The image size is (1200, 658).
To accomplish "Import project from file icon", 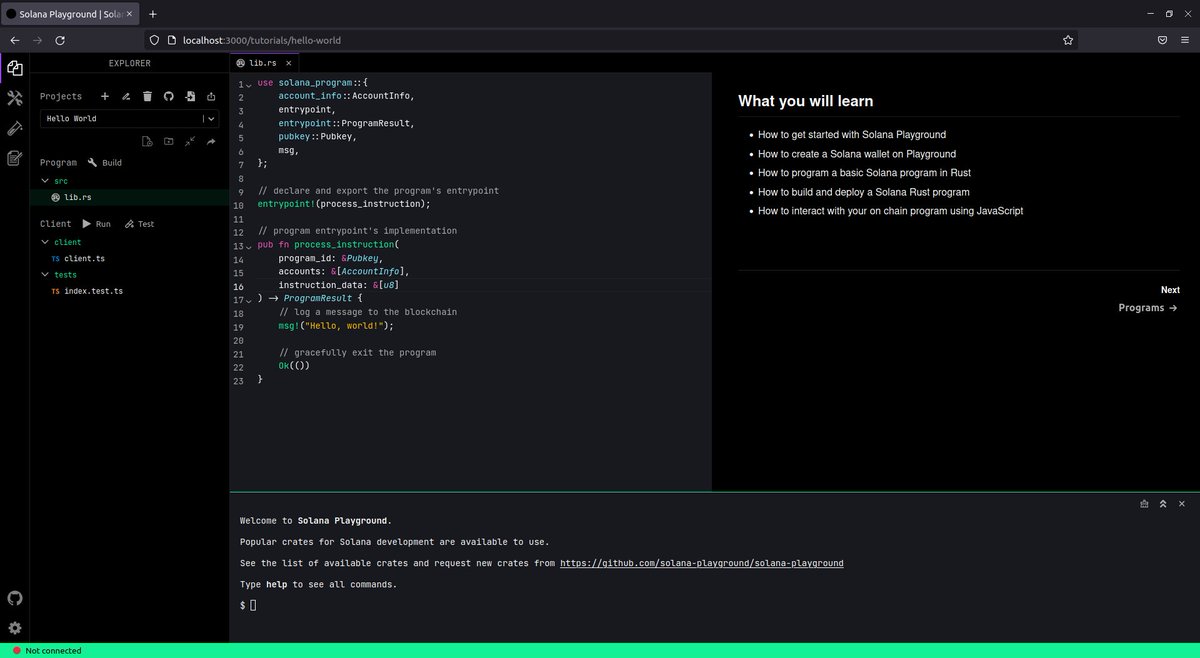I will (x=189, y=96).
